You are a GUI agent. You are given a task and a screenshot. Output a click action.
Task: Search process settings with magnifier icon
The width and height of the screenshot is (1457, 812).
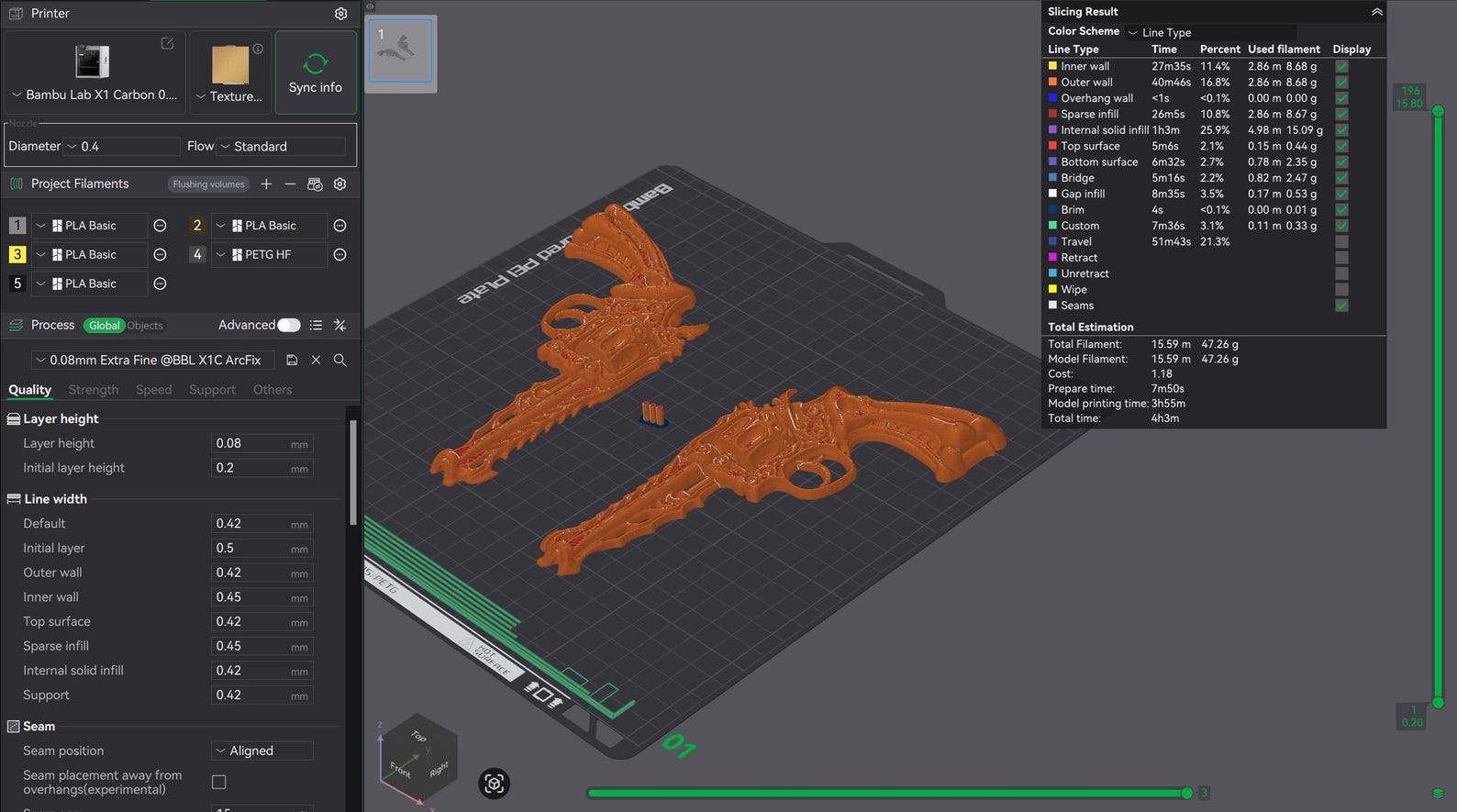coord(339,360)
